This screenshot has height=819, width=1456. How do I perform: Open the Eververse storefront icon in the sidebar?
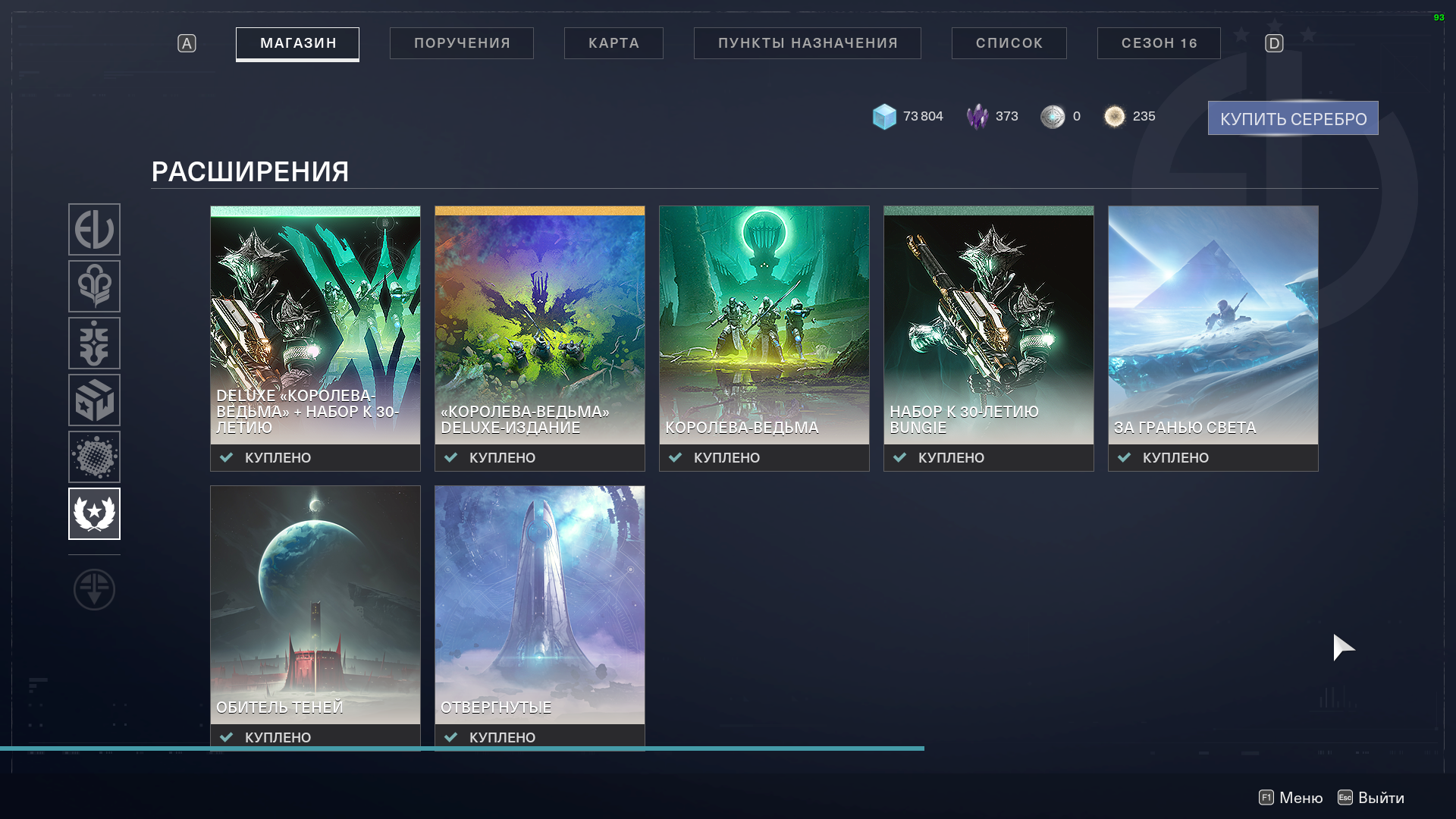(94, 229)
